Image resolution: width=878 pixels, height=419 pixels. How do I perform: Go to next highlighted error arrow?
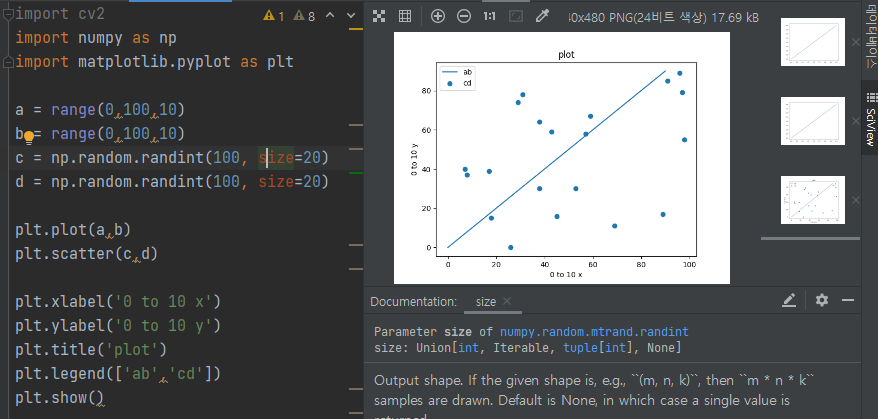pyautogui.click(x=351, y=16)
